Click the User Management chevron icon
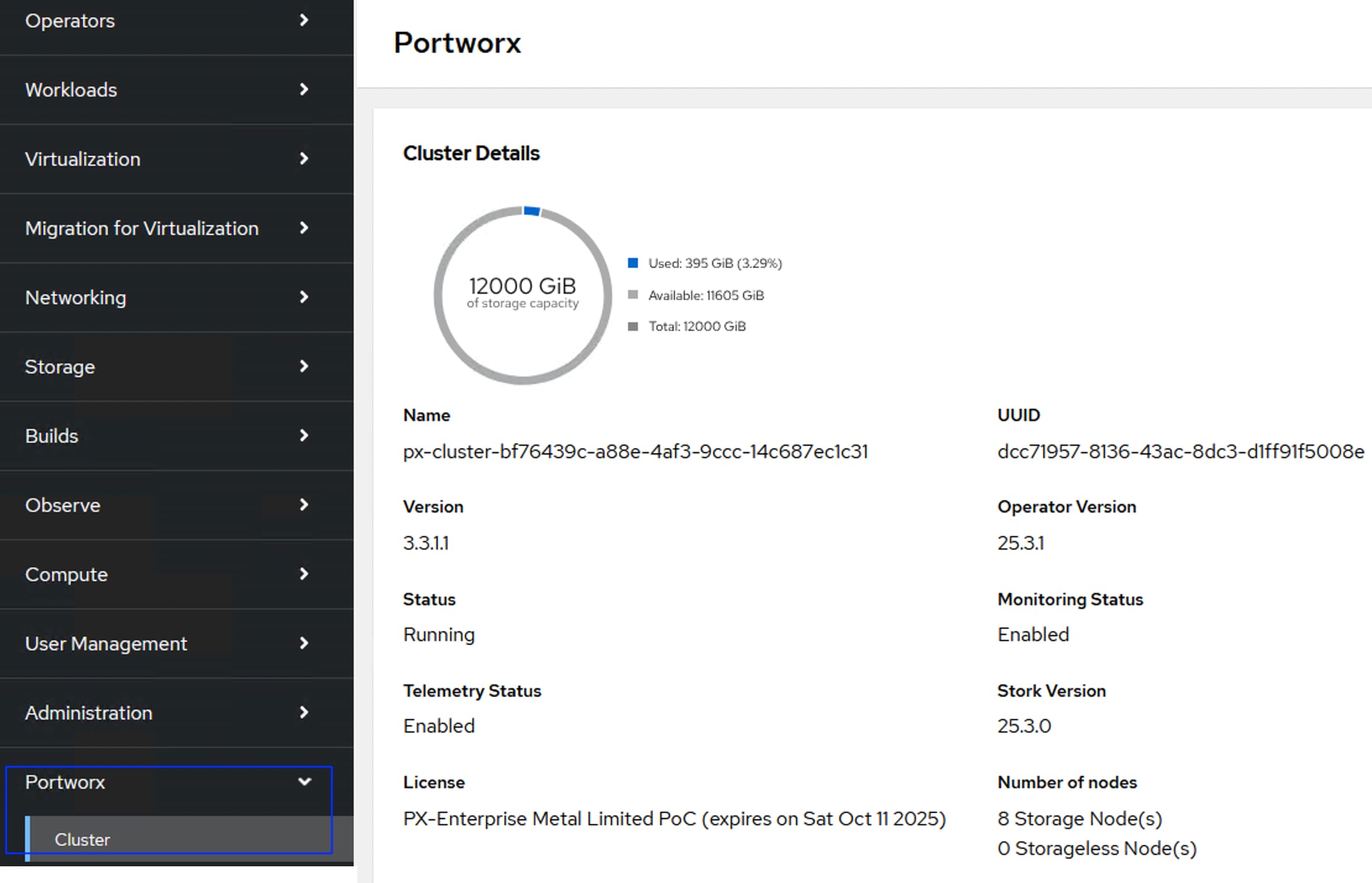The height and width of the screenshot is (883, 1372). [303, 644]
